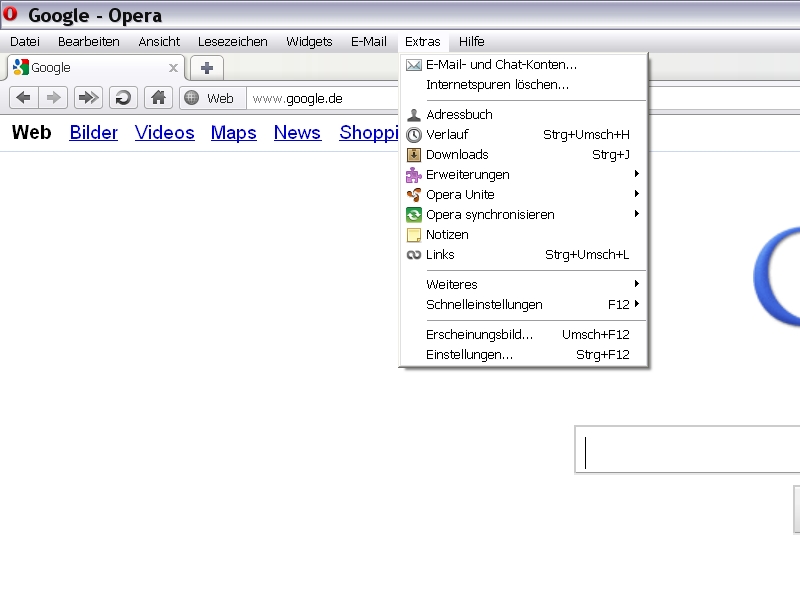Click the News link
This screenshot has width=800, height=600.
click(x=297, y=133)
